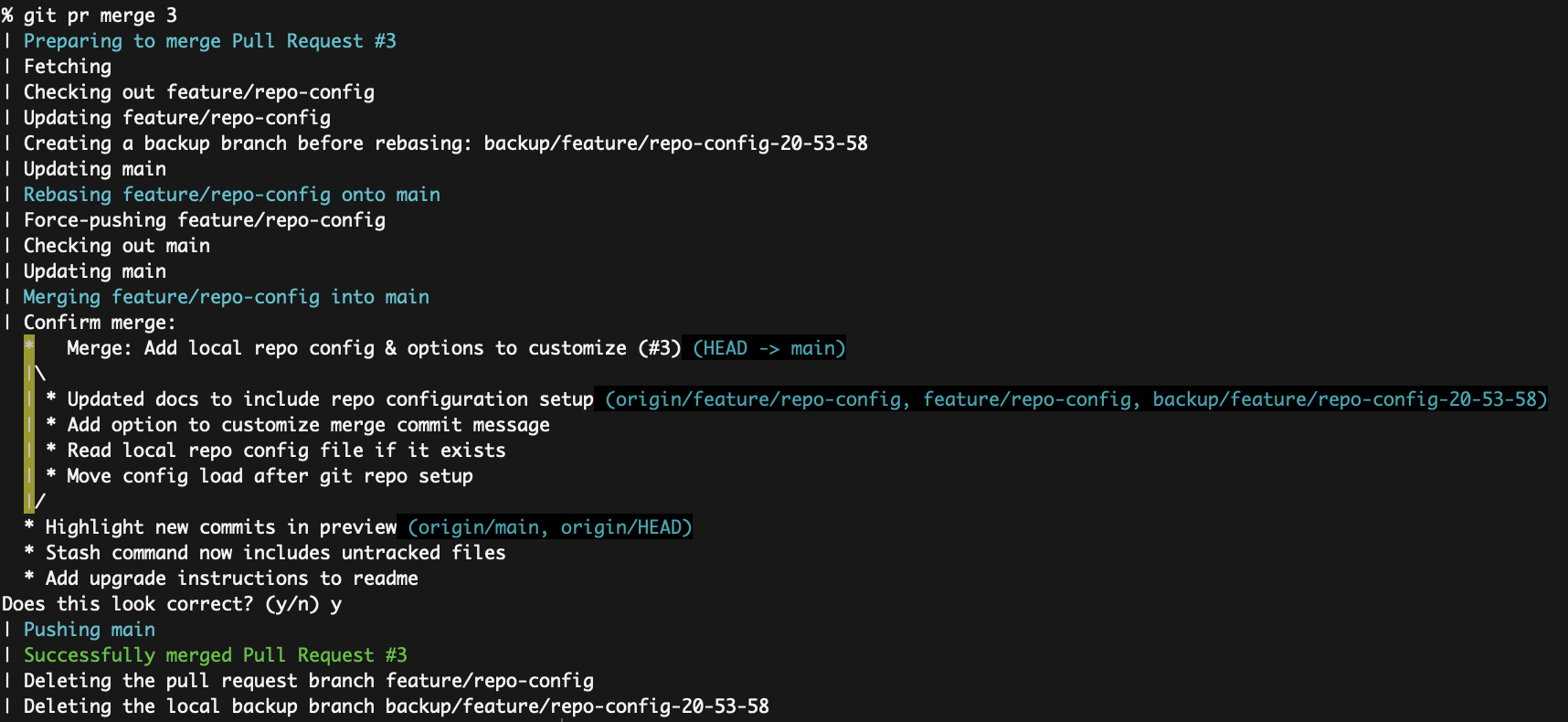Click 'Force-pushing feature/repo-config' line
The height and width of the screenshot is (722, 1568).
205,220
